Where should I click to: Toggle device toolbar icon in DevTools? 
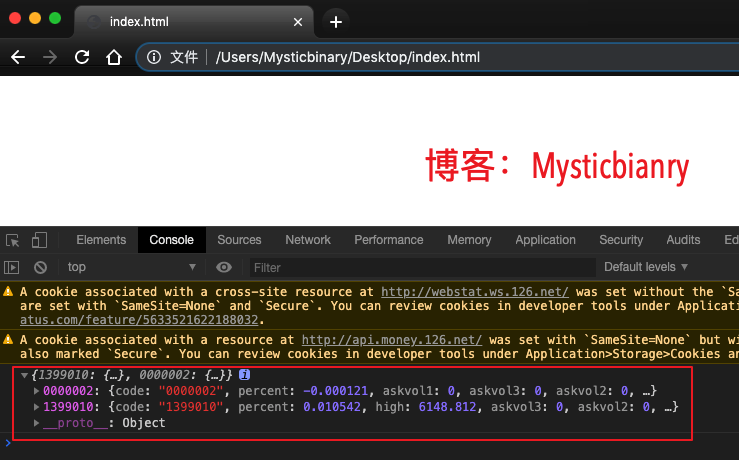(x=39, y=240)
